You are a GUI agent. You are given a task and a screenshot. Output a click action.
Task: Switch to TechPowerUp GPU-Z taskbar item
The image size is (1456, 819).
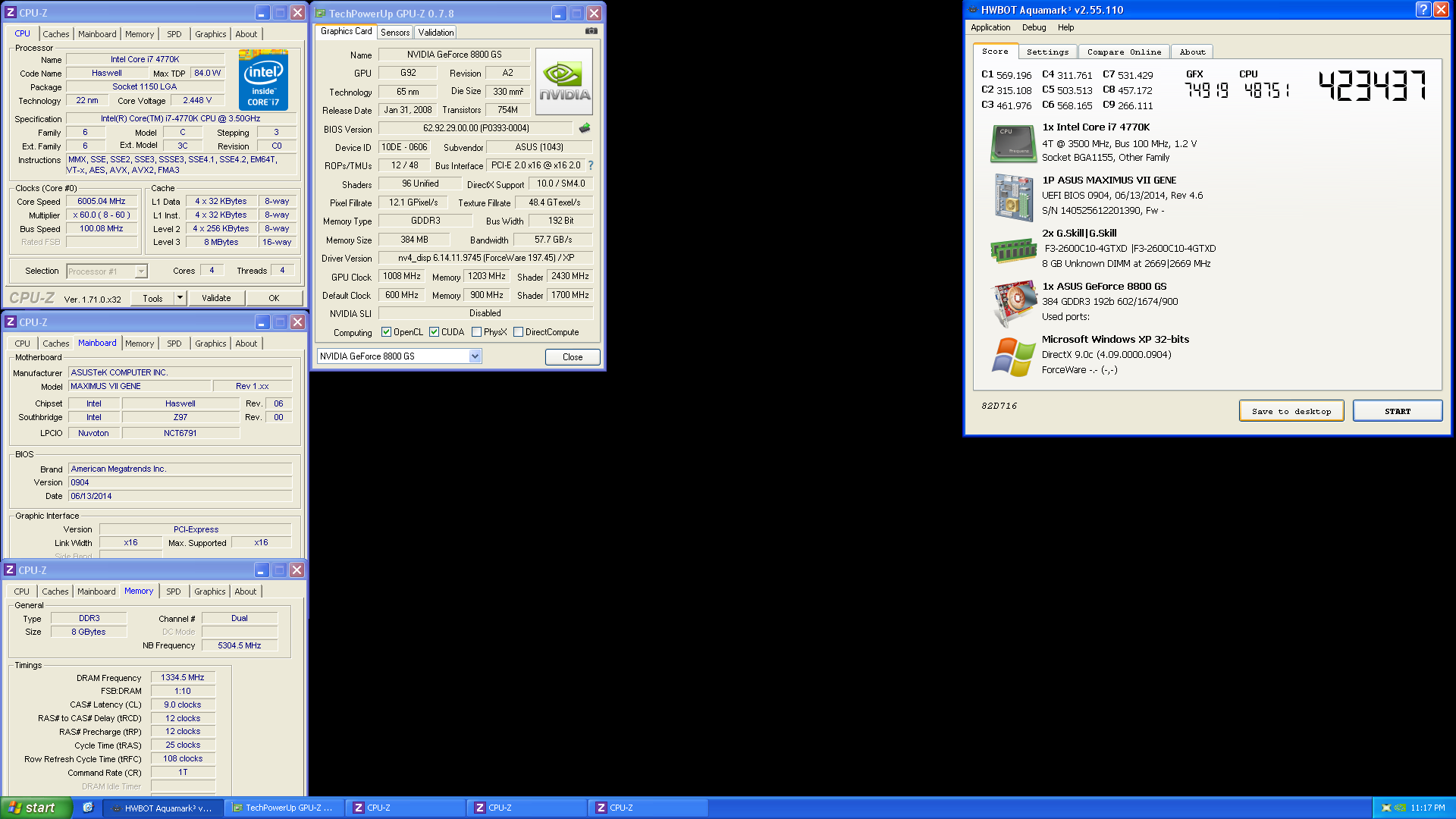click(x=284, y=808)
